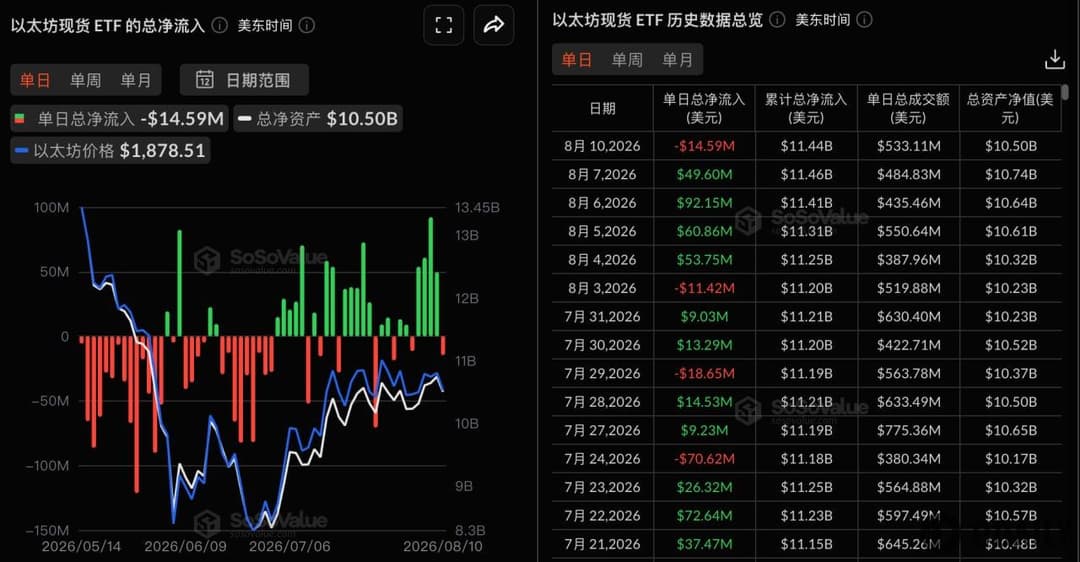1080x562 pixels.
Task: Click the $630.40M volume cell
Action: 908,317
